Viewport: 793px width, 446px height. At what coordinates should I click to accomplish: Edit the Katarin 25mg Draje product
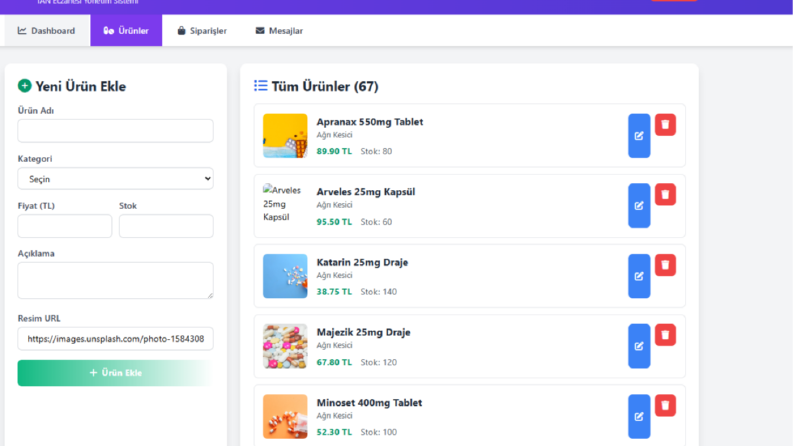click(x=639, y=276)
